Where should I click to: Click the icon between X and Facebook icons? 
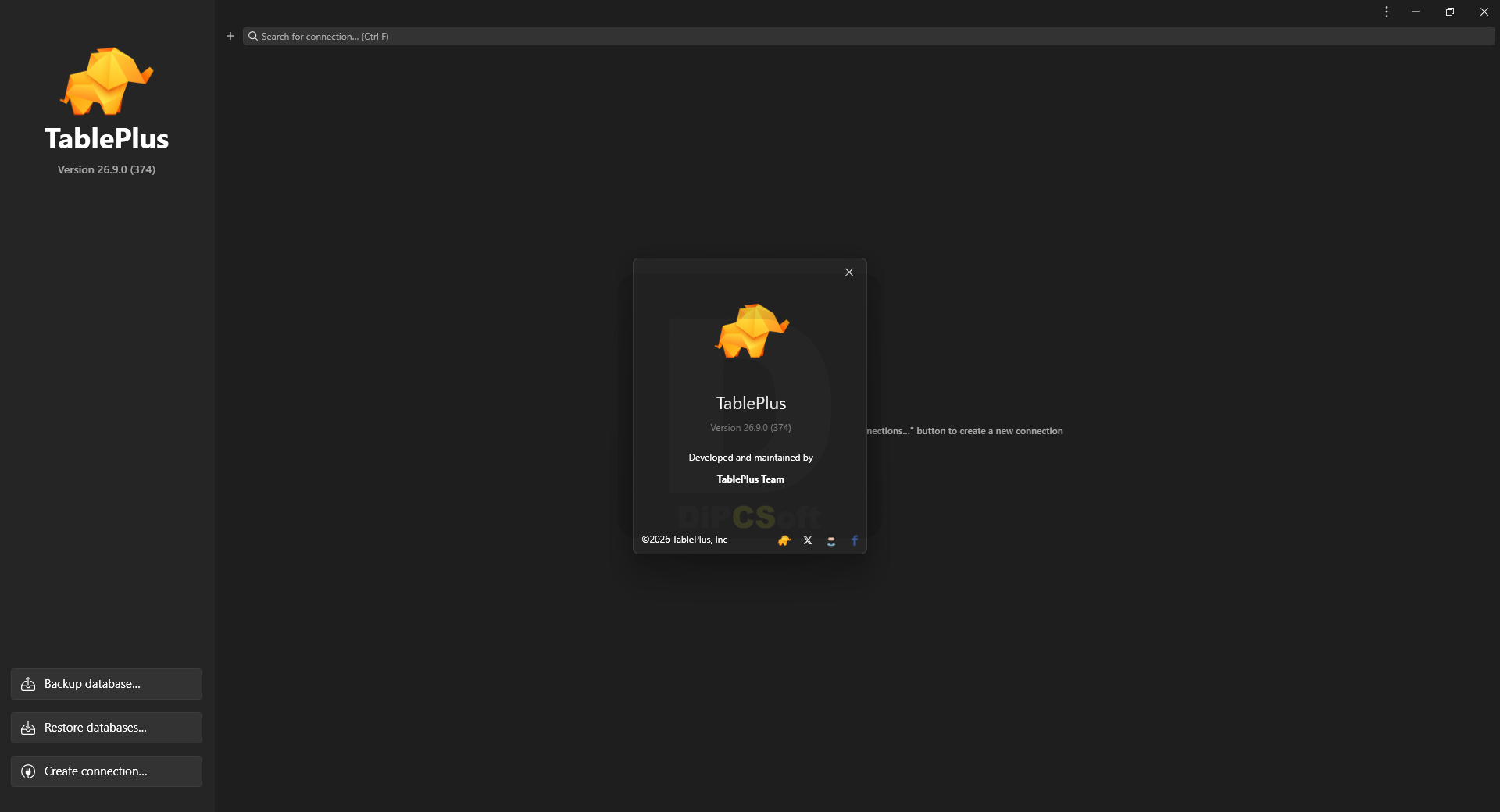pos(831,540)
